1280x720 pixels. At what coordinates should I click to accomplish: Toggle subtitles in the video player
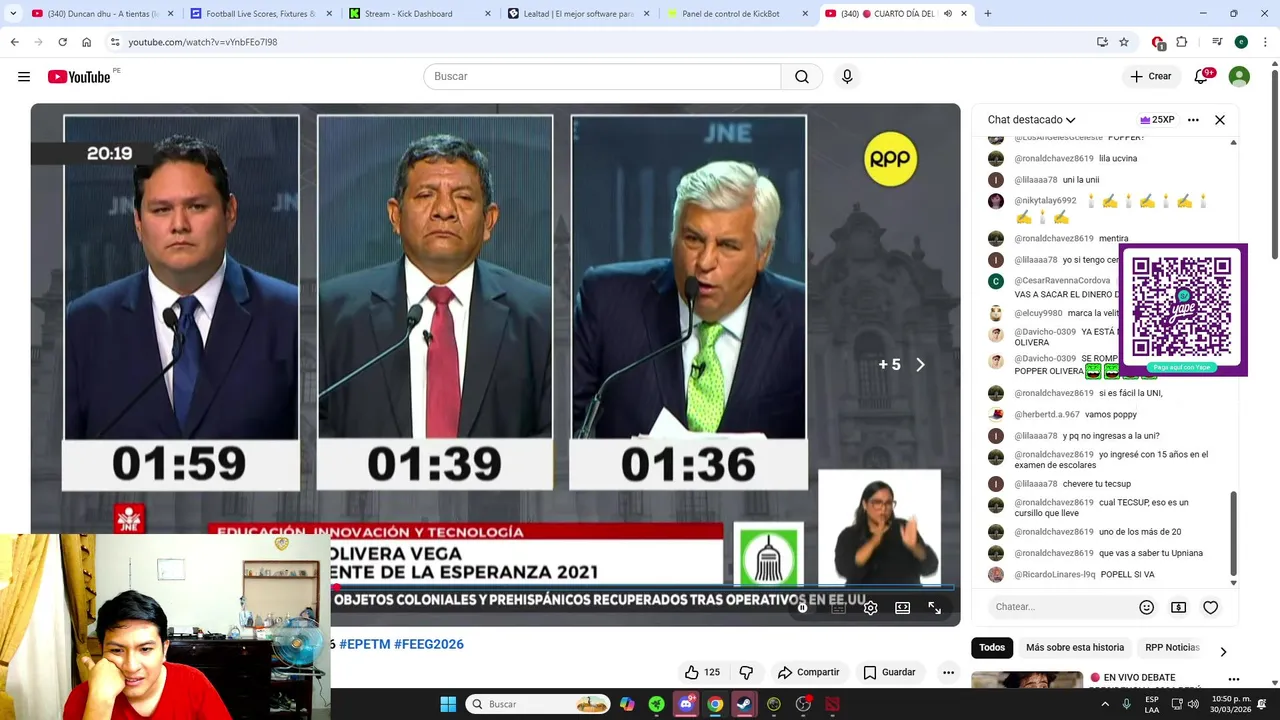[839, 608]
